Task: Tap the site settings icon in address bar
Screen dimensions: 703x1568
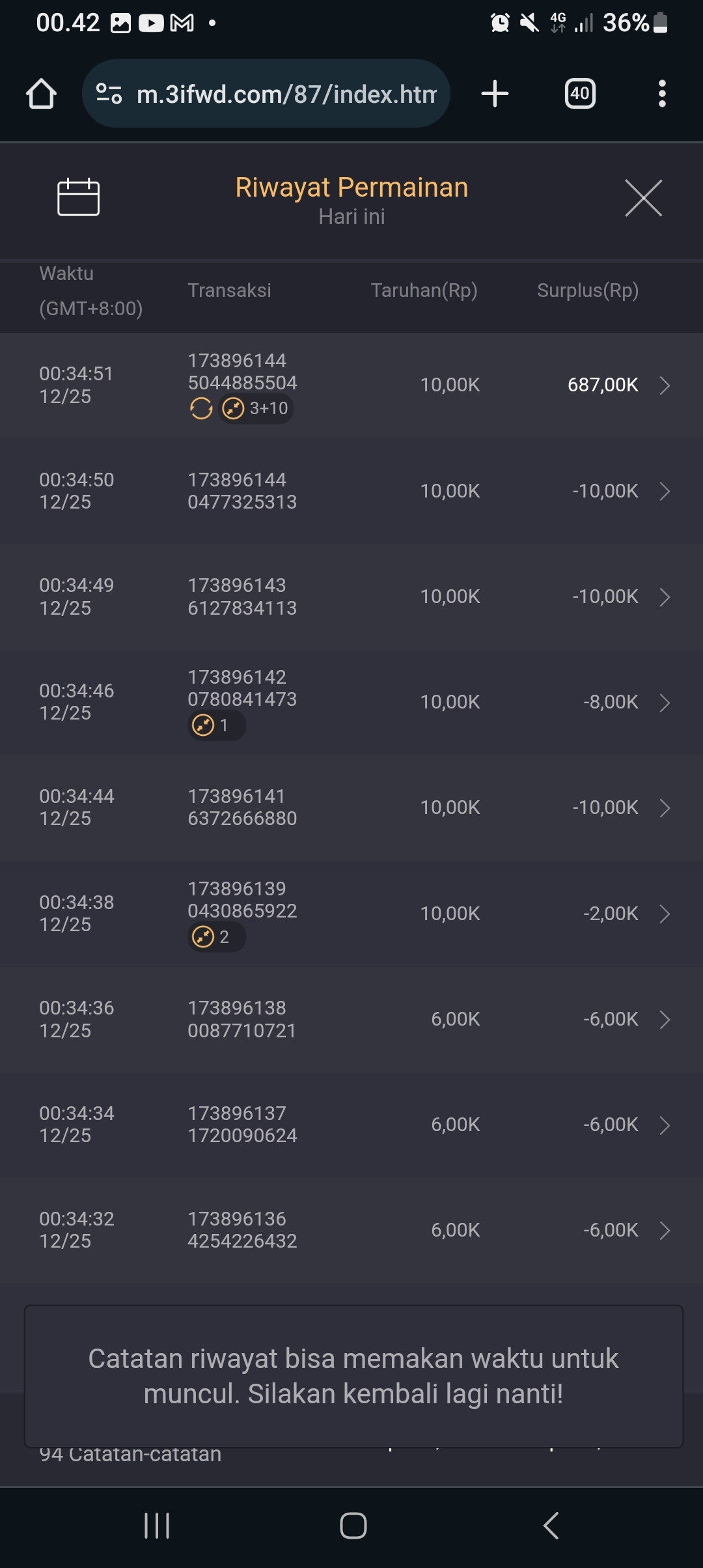Action: coord(109,94)
